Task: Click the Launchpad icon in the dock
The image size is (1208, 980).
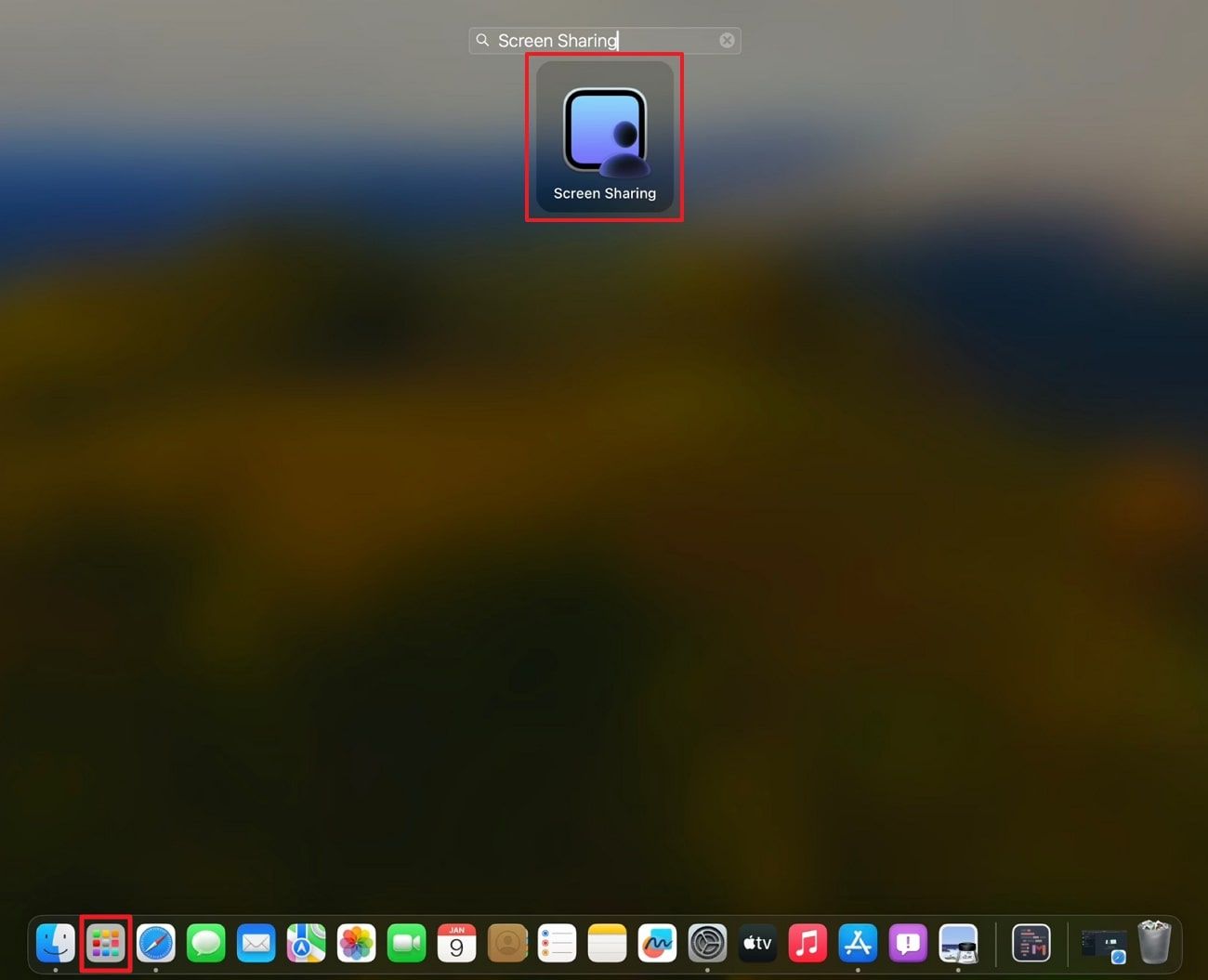Action: click(x=105, y=944)
